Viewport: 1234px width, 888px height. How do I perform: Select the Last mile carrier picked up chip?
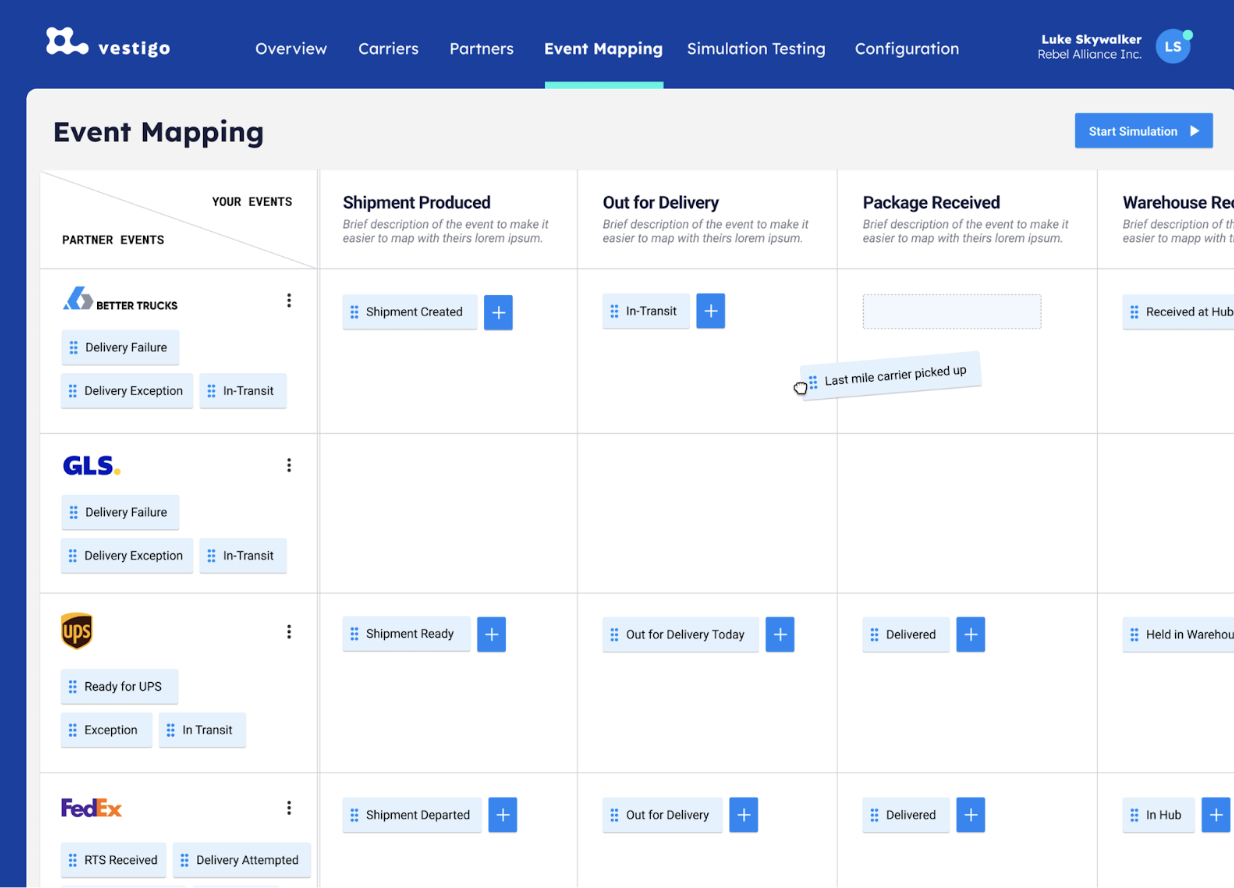[x=891, y=375]
